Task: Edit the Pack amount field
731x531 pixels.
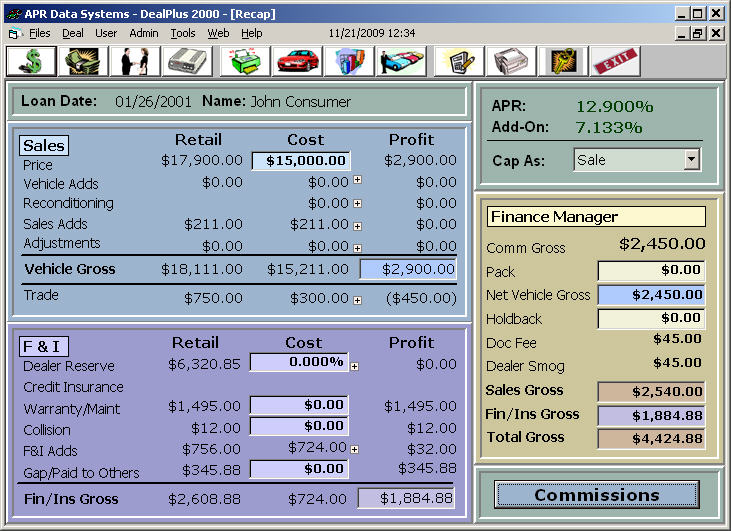Action: pyautogui.click(x=651, y=270)
